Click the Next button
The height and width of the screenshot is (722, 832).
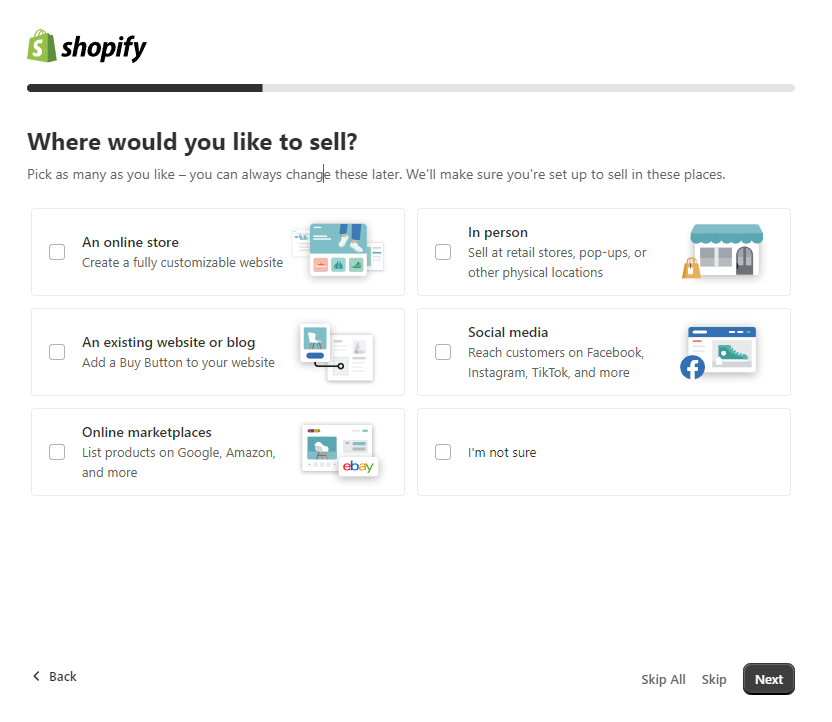click(769, 679)
